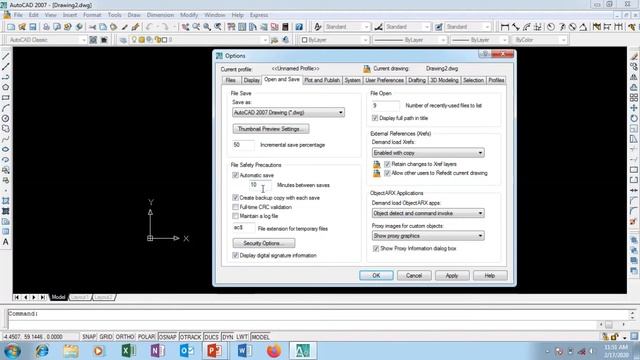This screenshot has width=640, height=360.
Task: Click the Hatch tool icon
Action: click(6, 201)
